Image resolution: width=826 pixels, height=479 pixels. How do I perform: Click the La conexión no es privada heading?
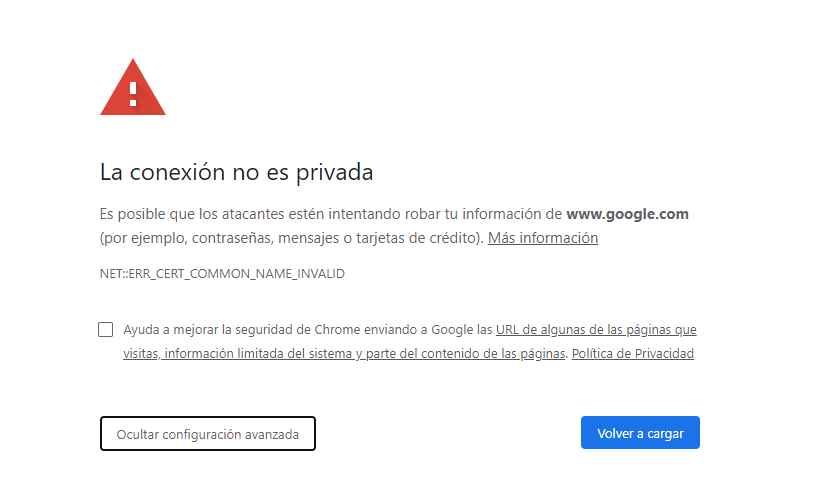click(x=237, y=172)
